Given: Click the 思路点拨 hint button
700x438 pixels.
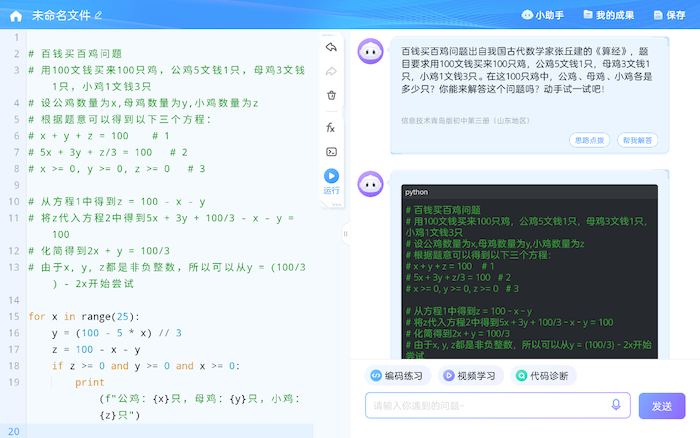Looking at the screenshot, I should click(x=588, y=141).
